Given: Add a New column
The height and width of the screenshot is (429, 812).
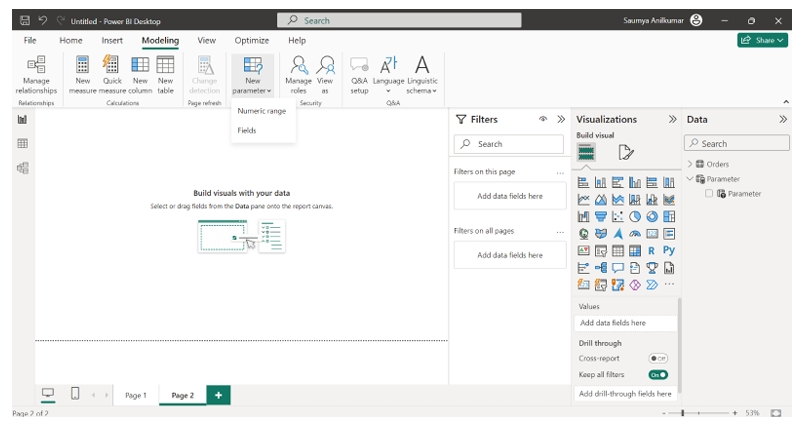Looking at the screenshot, I should click(x=140, y=75).
